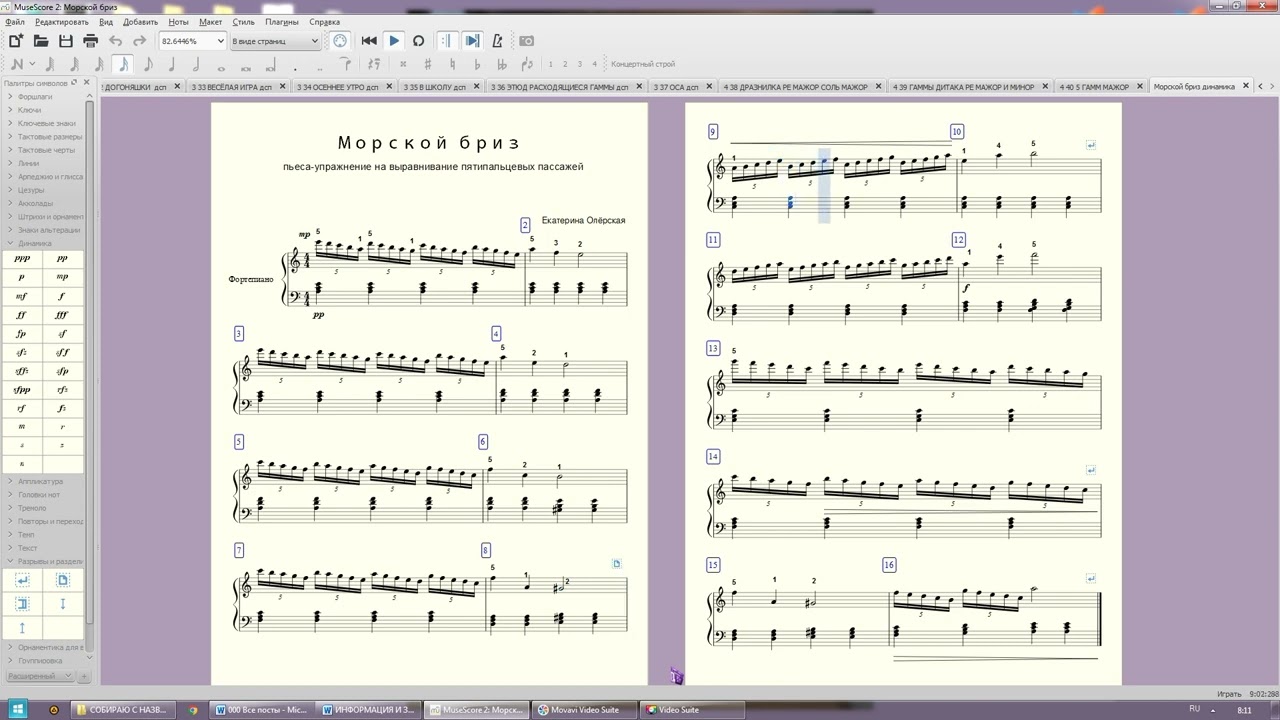
Task: Open a score file via the folder icon
Action: [x=41, y=41]
